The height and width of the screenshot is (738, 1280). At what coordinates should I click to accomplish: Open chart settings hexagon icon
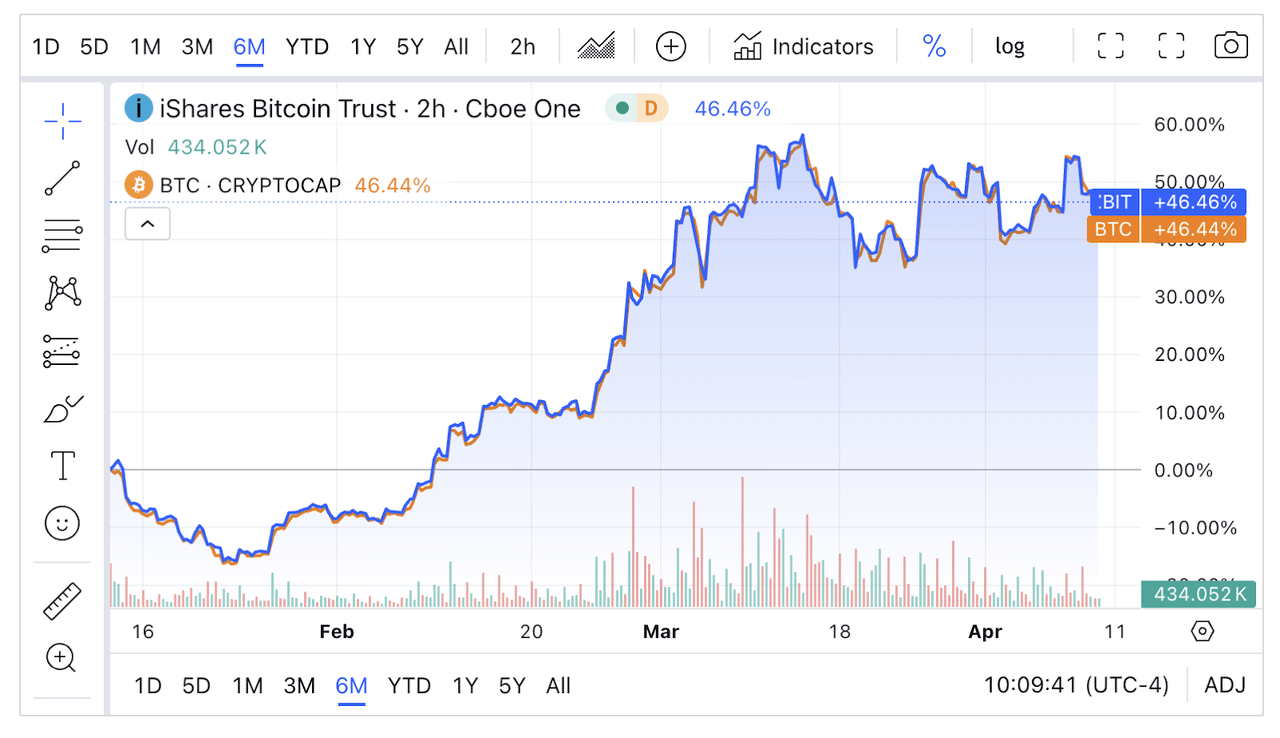pos(1203,632)
